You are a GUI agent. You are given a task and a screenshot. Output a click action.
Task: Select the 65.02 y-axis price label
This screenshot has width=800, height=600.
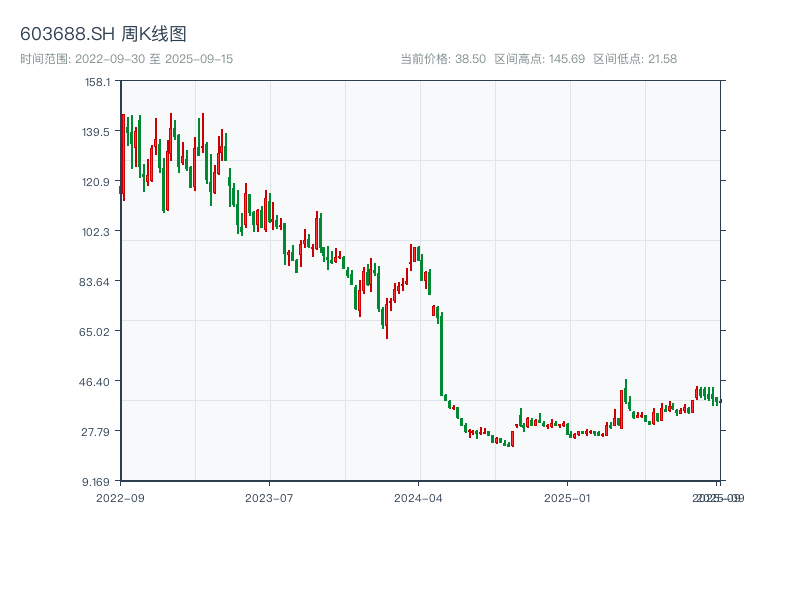click(x=98, y=331)
